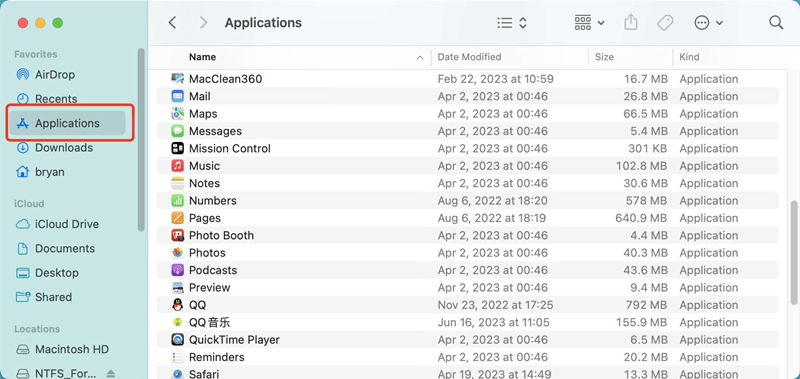
Task: Select the "QuickTime Player" name text
Action: coord(234,340)
